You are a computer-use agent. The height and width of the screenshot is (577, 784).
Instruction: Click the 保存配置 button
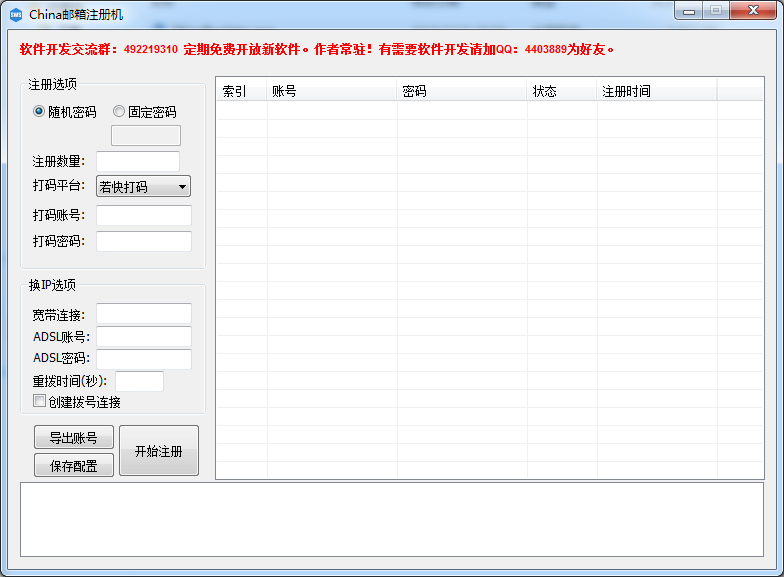click(74, 466)
